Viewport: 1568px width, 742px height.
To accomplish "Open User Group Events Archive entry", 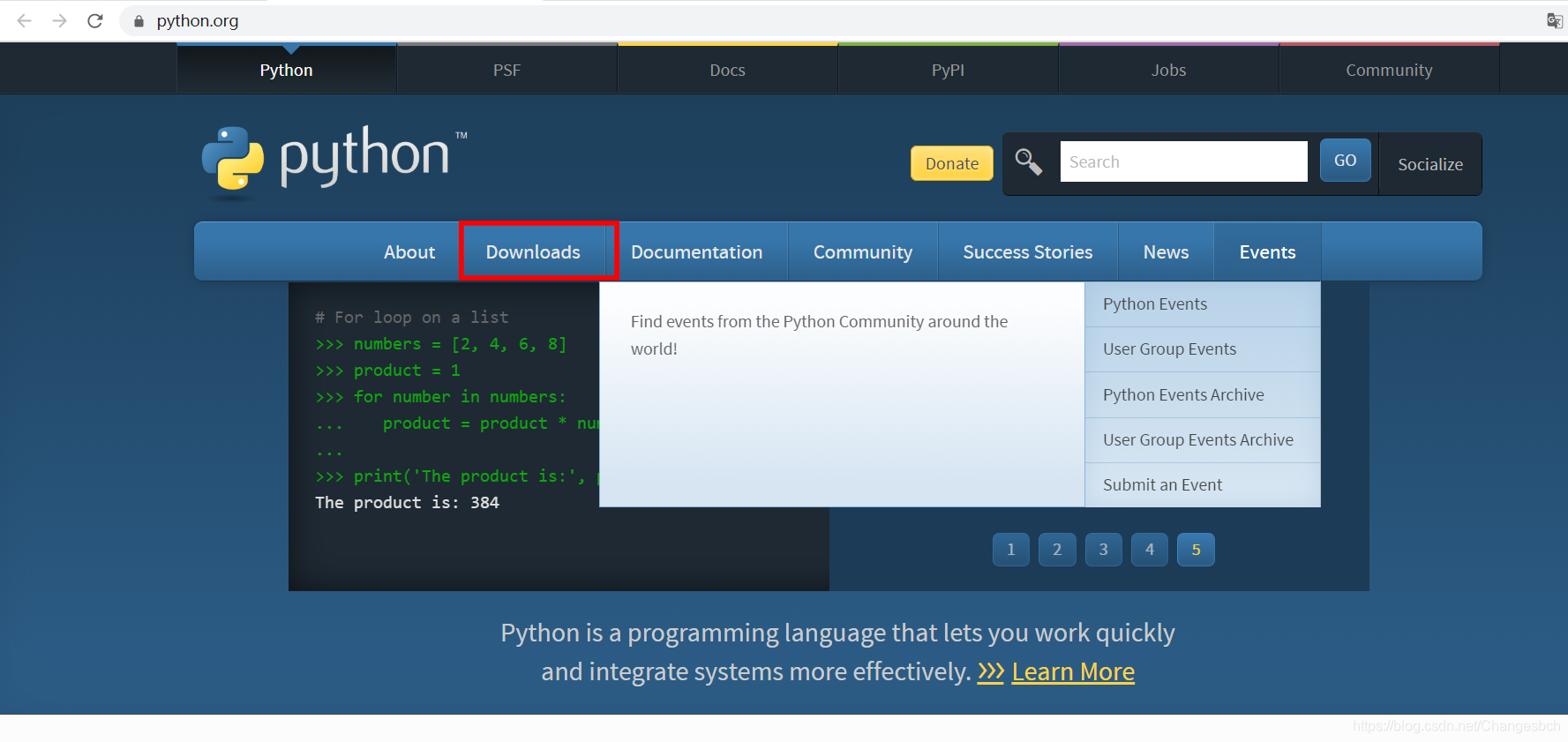I will (1202, 440).
